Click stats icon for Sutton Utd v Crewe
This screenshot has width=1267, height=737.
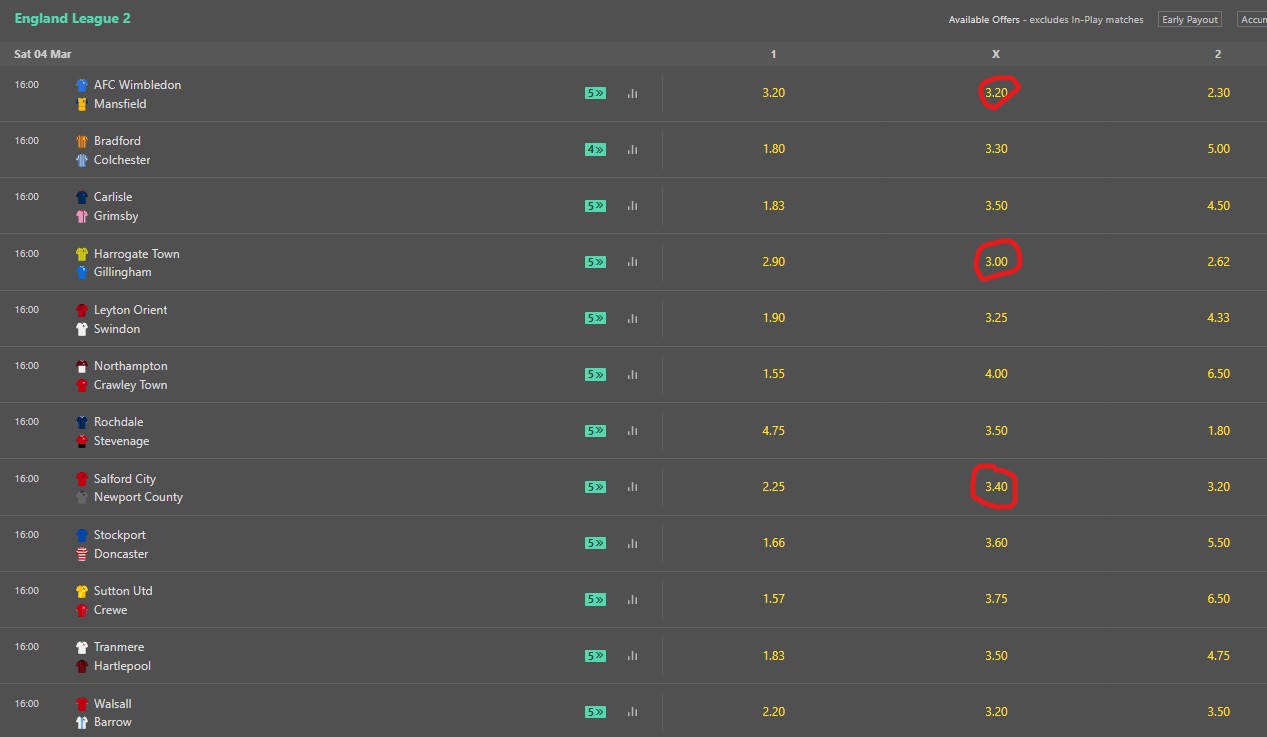(x=632, y=599)
